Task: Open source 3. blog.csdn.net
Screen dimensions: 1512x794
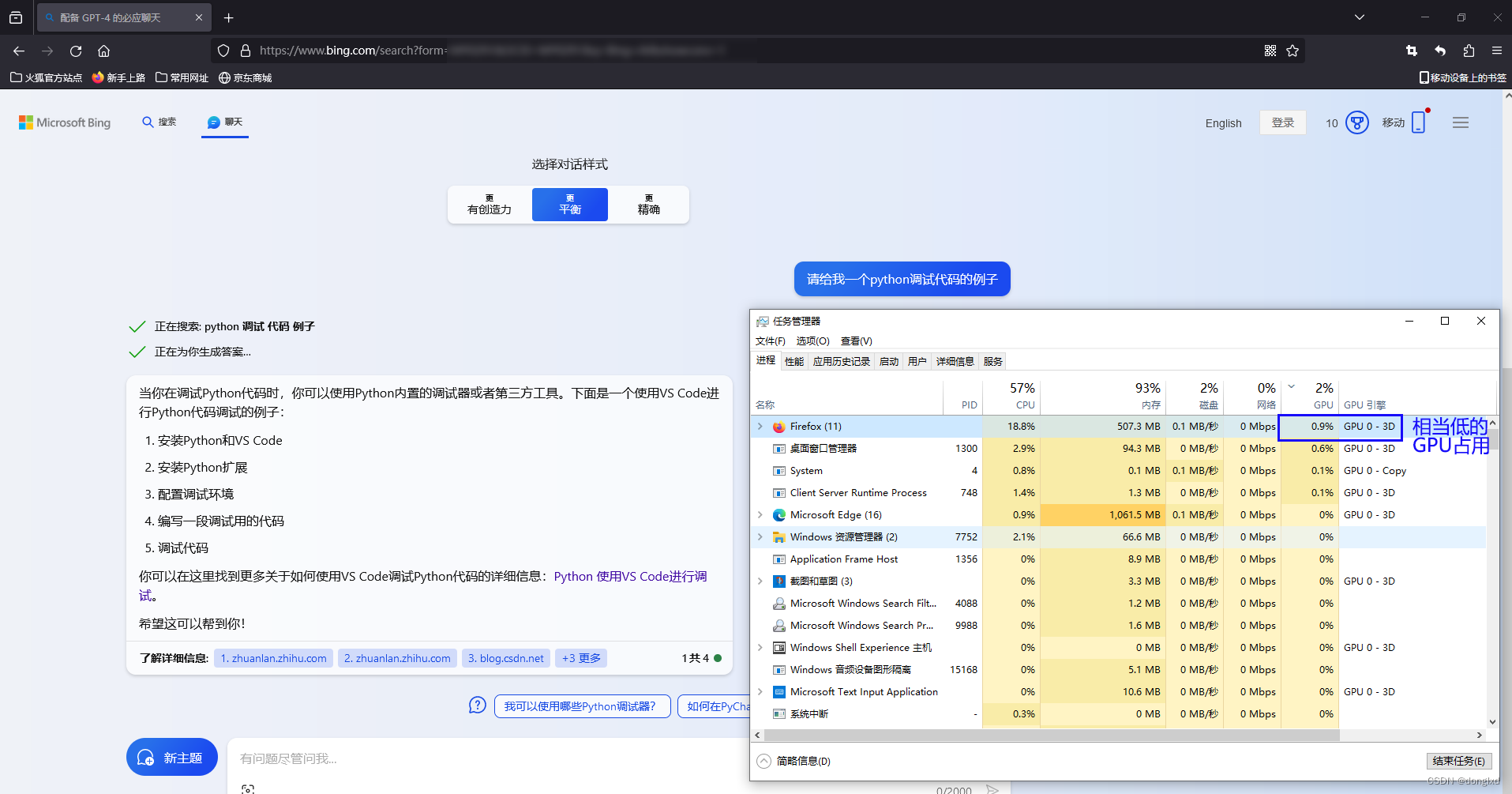Action: (x=506, y=658)
